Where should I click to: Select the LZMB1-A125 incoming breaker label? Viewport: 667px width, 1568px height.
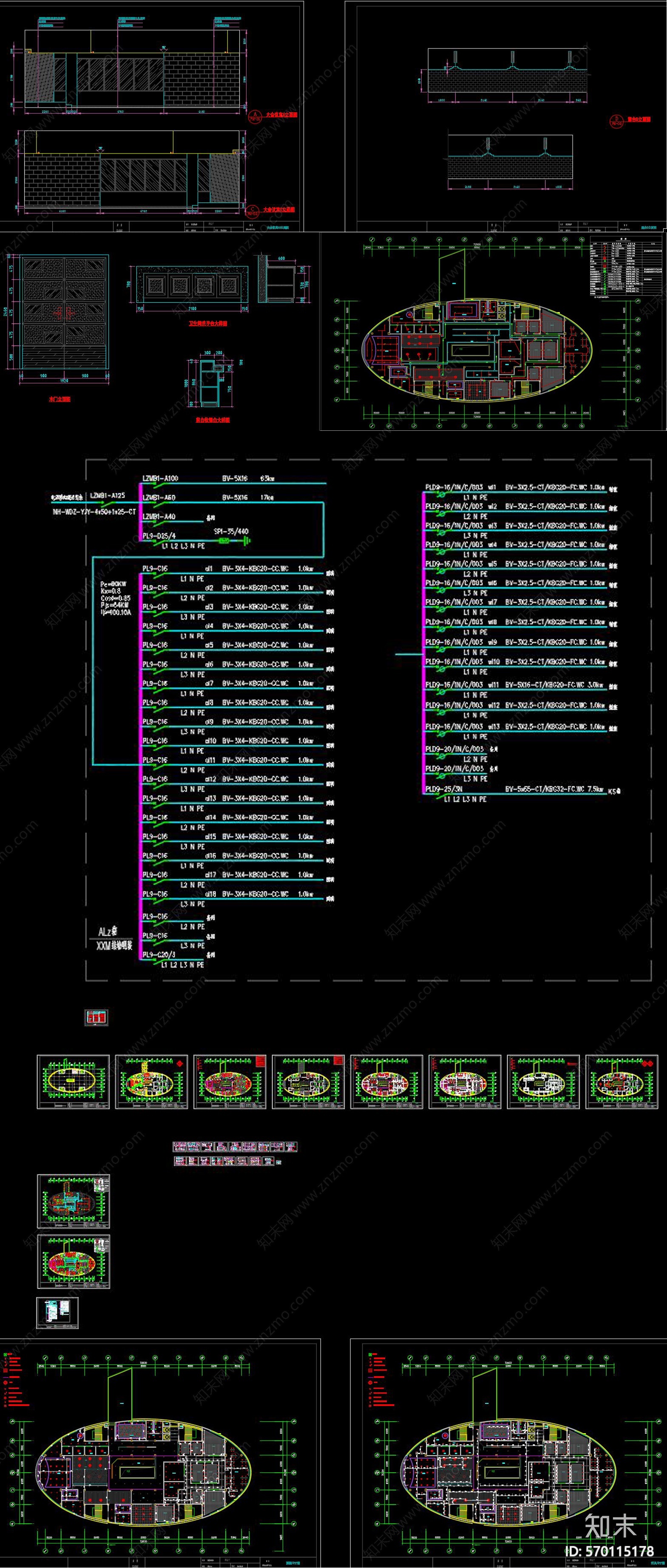(x=107, y=495)
